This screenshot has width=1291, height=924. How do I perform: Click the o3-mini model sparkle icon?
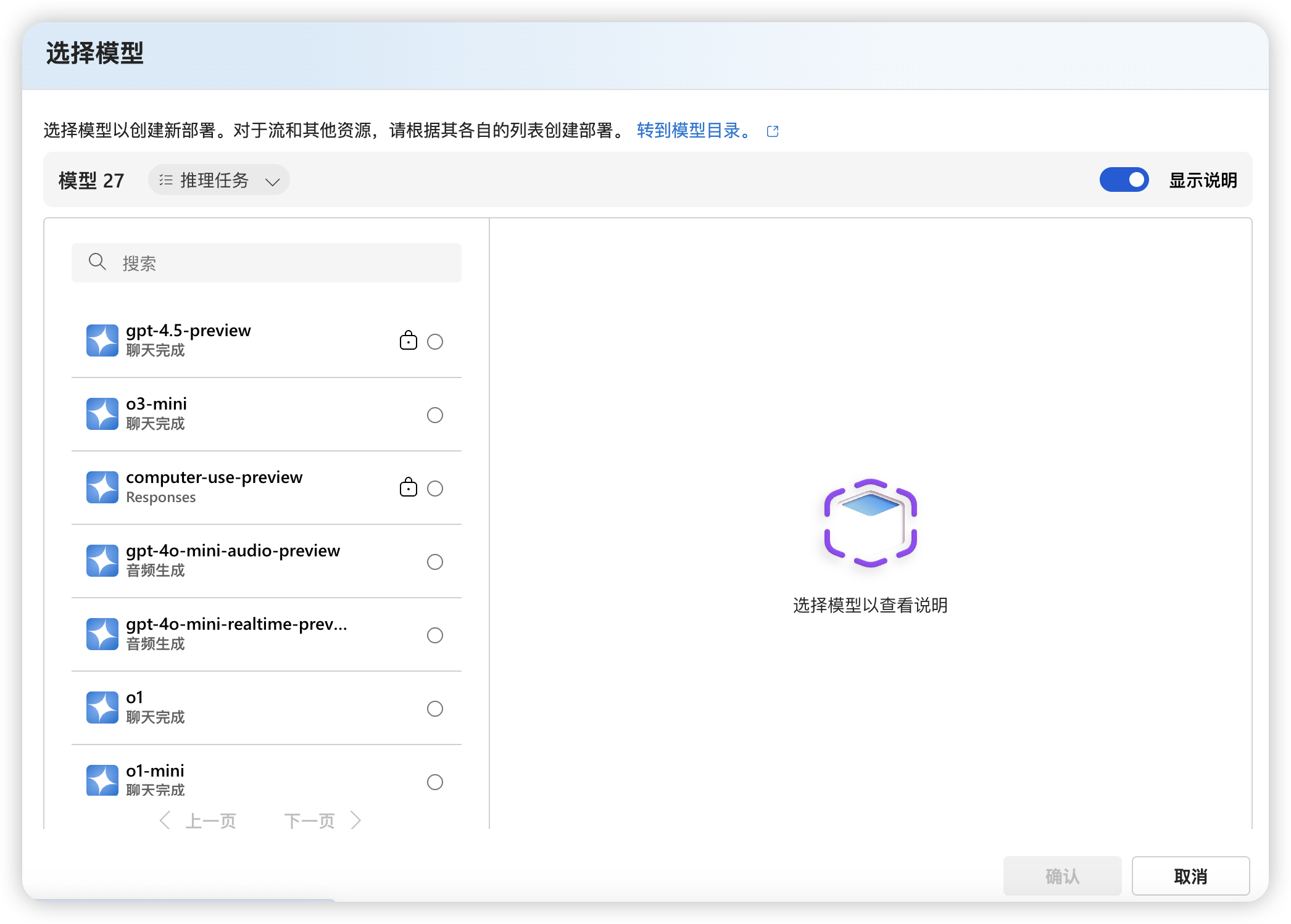pos(102,414)
